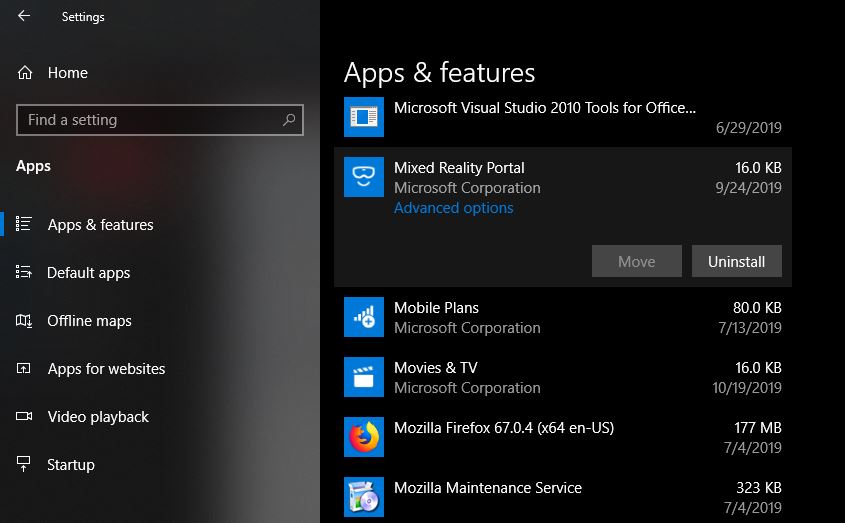
Task: Open Apps for websites page
Action: pos(106,369)
